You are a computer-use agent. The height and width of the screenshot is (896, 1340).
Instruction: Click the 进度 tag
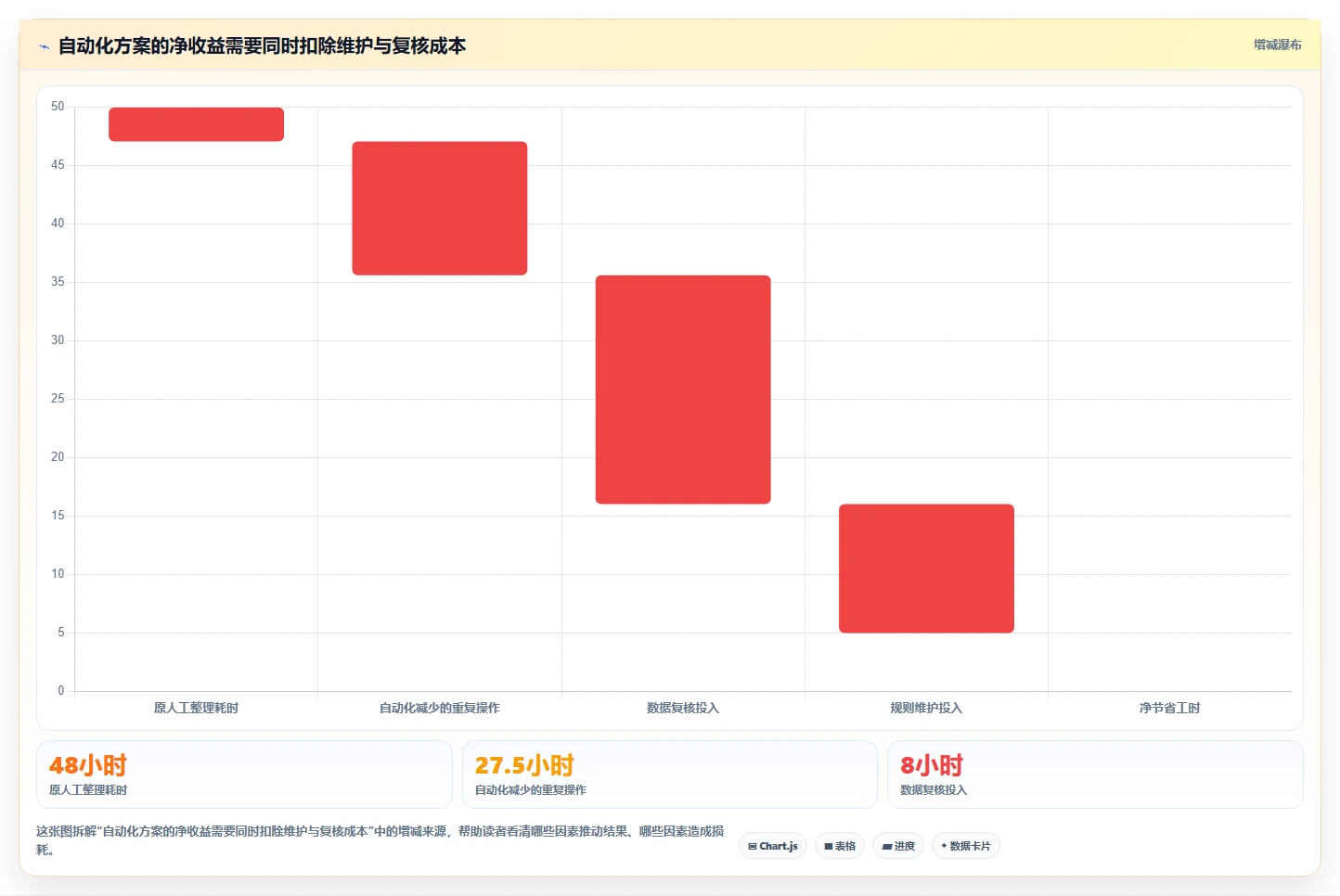pos(898,846)
